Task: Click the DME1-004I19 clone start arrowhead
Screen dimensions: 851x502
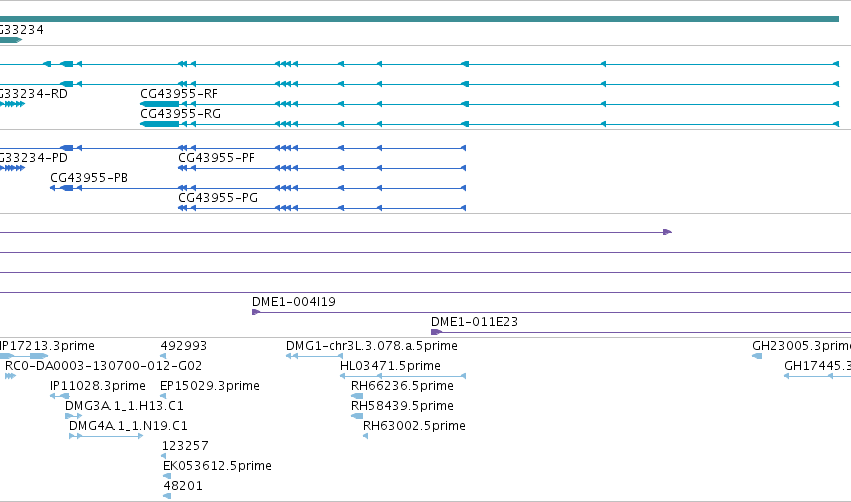Action: pyautogui.click(x=256, y=312)
